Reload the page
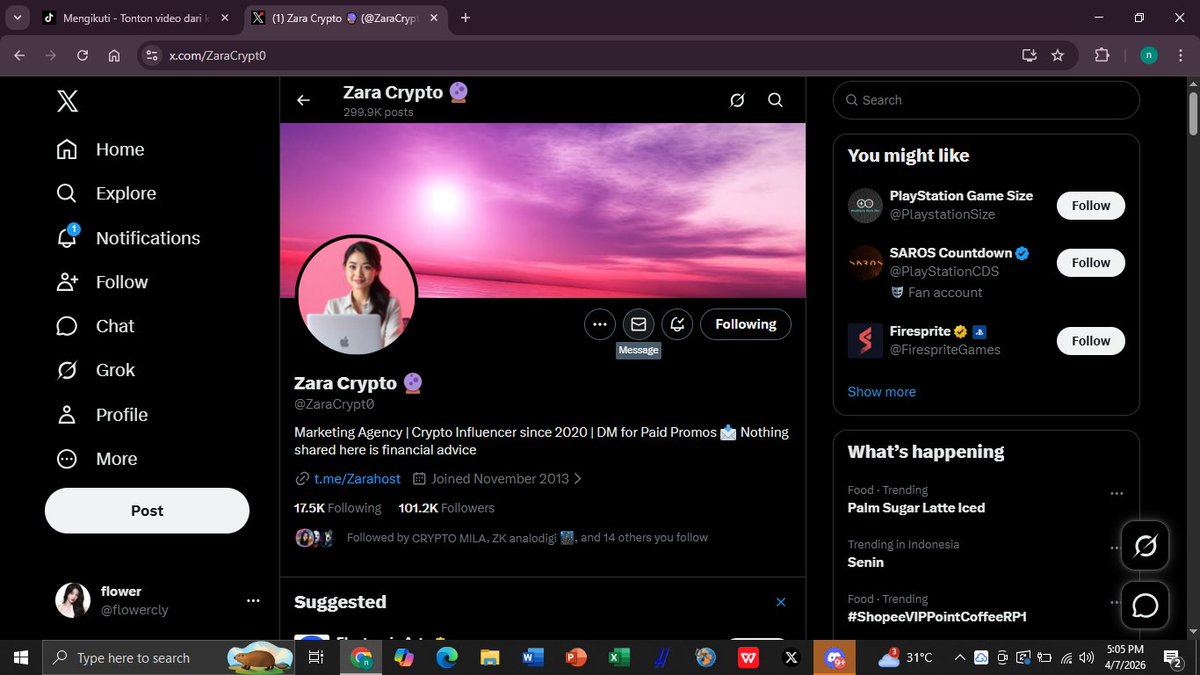 [84, 56]
